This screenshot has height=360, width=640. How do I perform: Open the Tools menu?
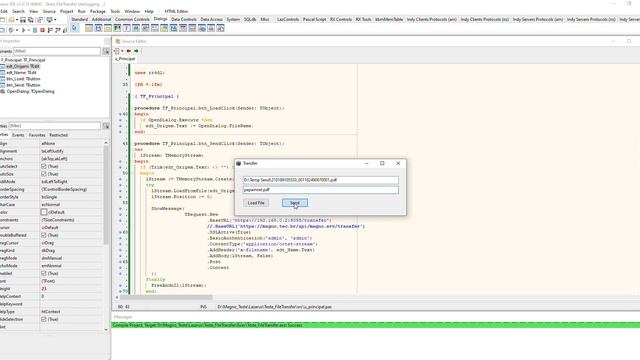[115, 11]
